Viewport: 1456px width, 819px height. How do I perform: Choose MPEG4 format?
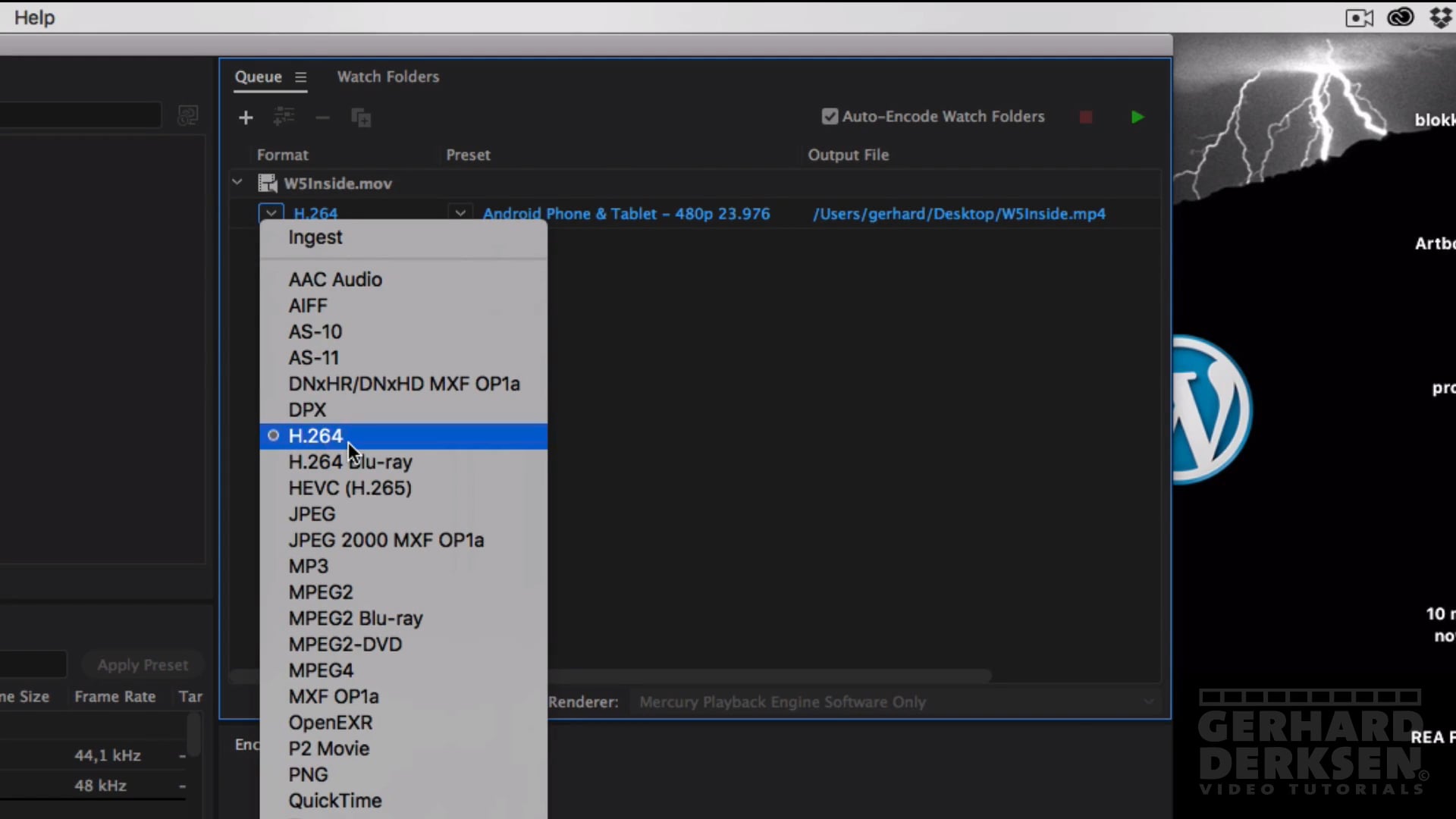(403, 670)
